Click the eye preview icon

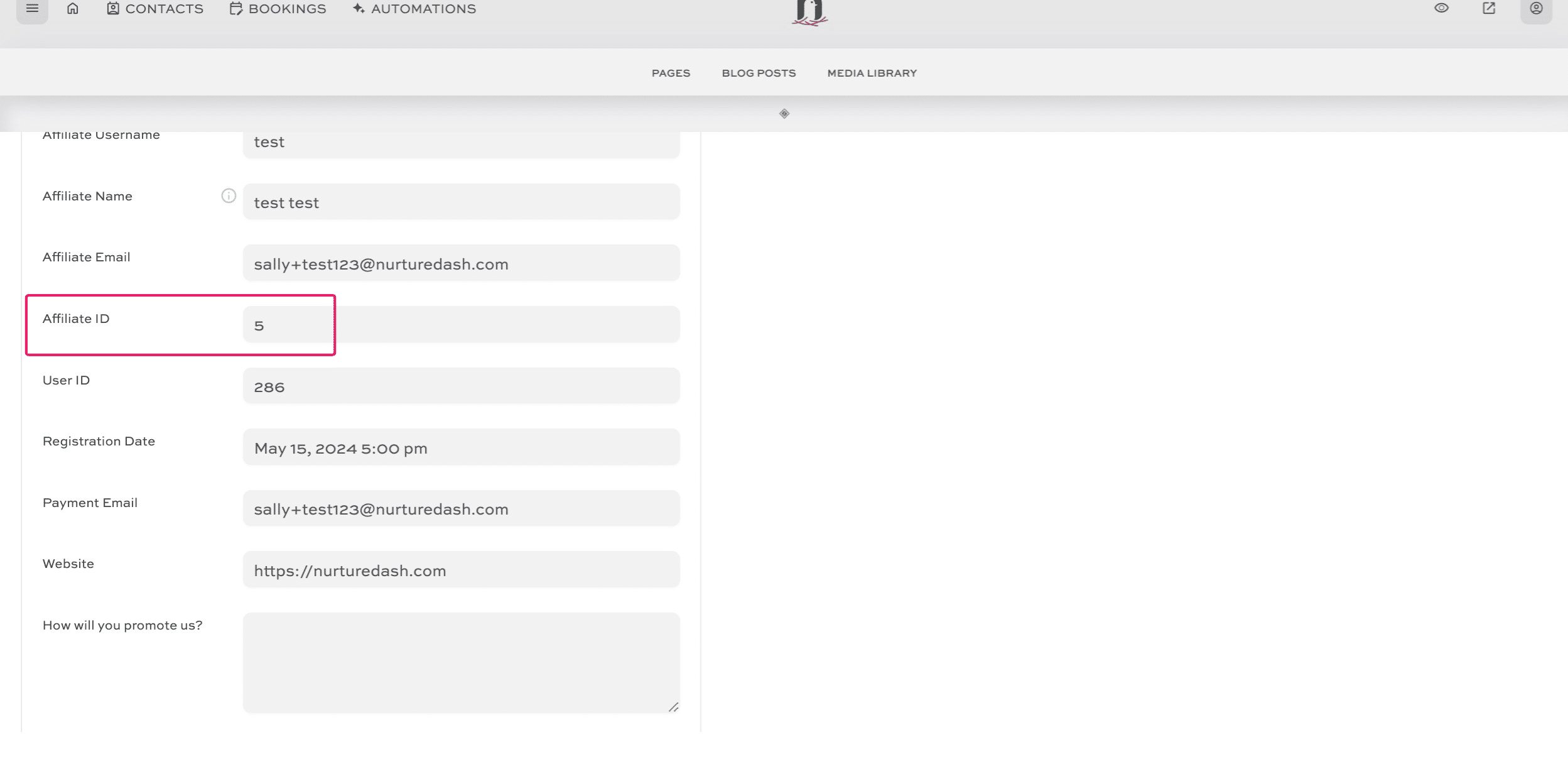[x=1441, y=8]
